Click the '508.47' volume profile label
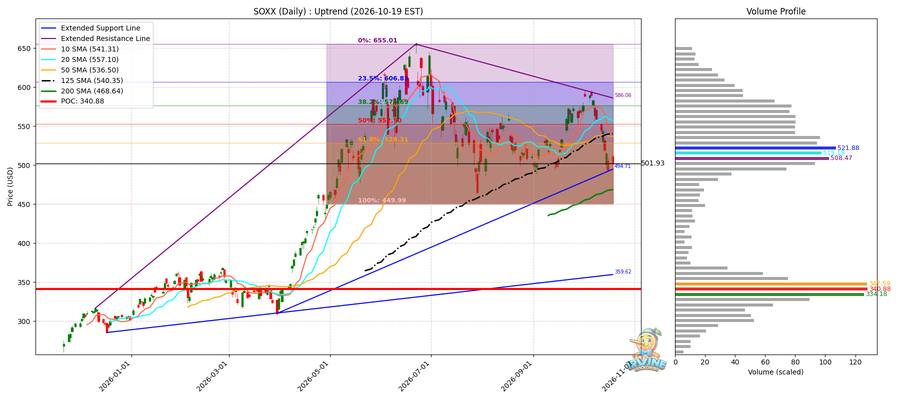900x400 pixels. click(841, 157)
